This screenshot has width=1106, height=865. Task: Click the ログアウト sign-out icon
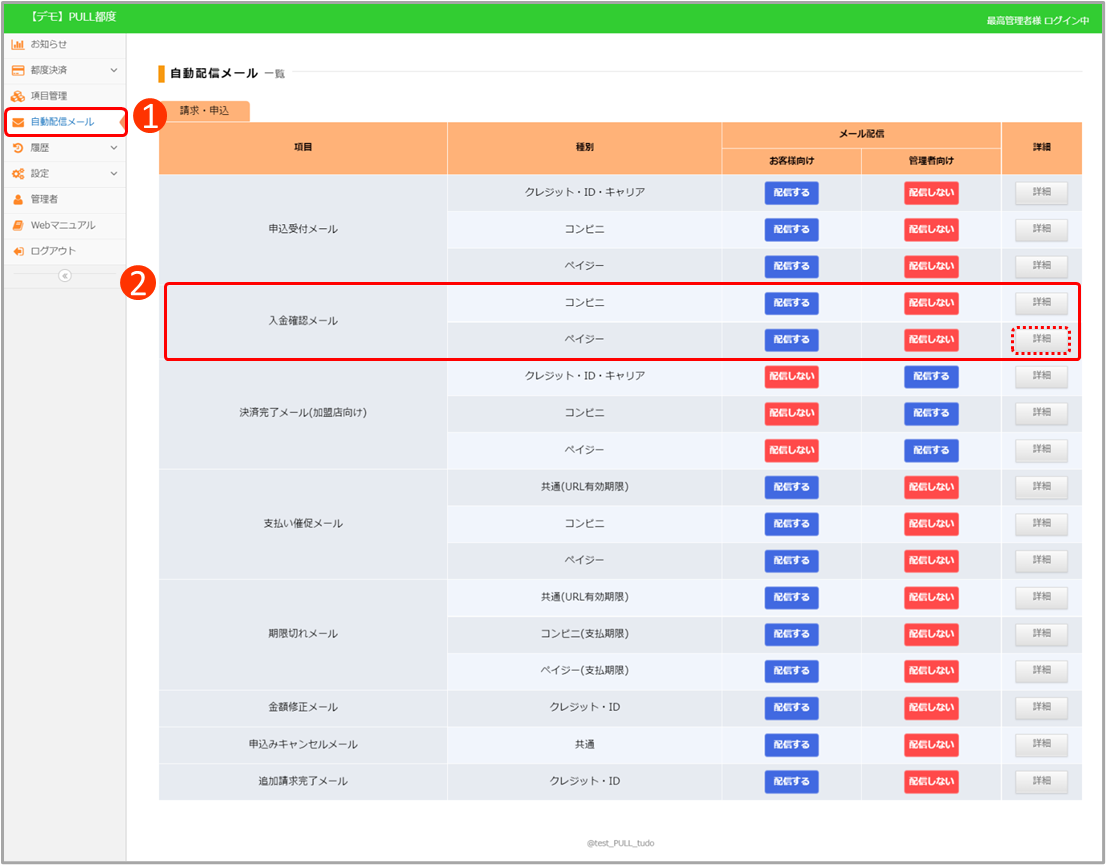point(18,251)
